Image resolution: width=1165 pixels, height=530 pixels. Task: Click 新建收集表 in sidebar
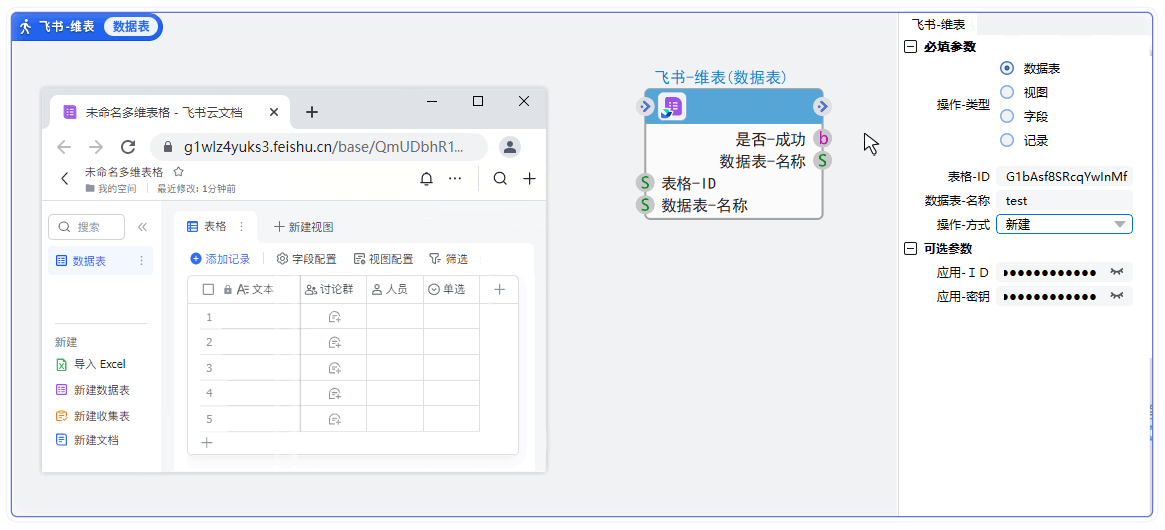tap(93, 416)
